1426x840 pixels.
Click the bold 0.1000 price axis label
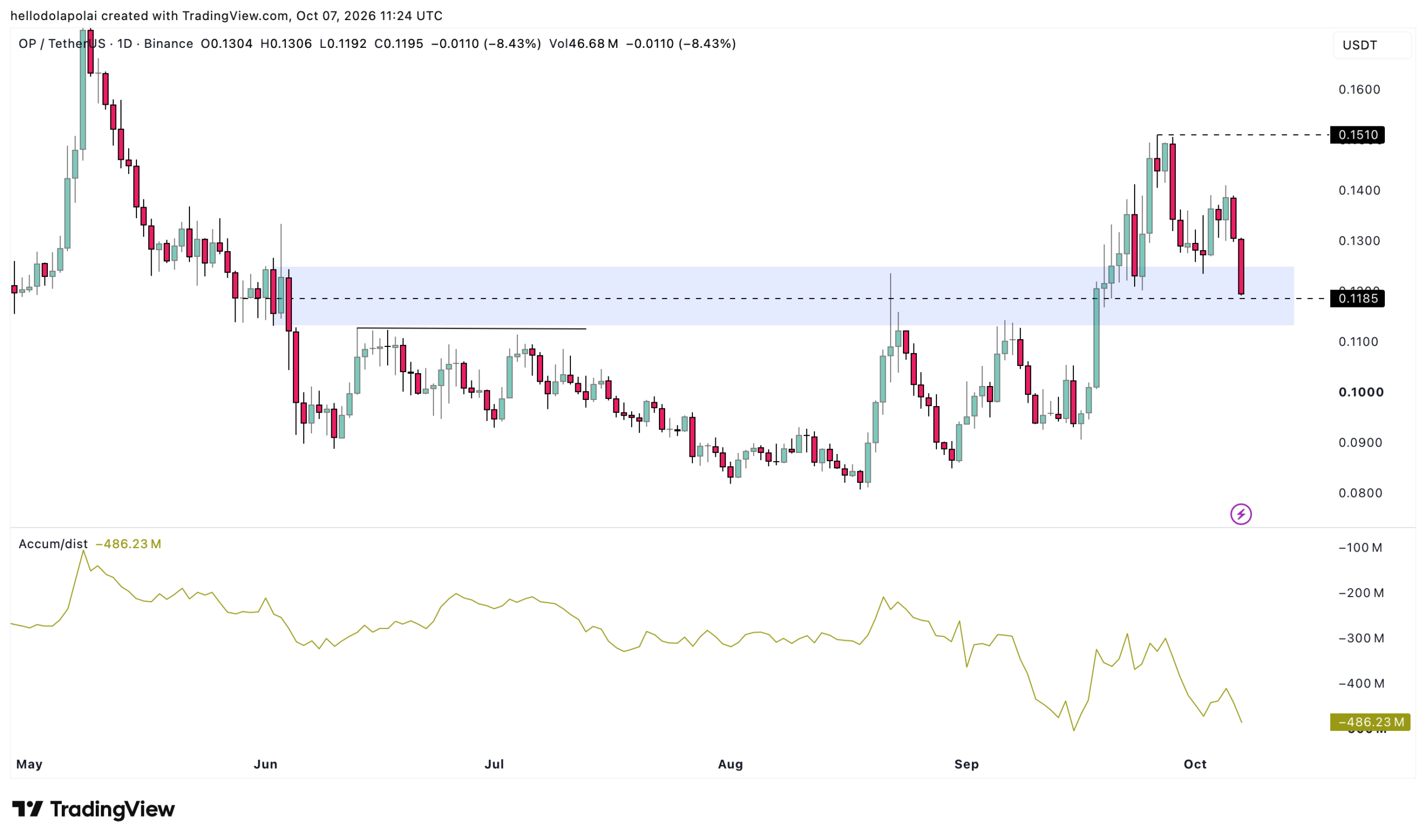click(1361, 392)
